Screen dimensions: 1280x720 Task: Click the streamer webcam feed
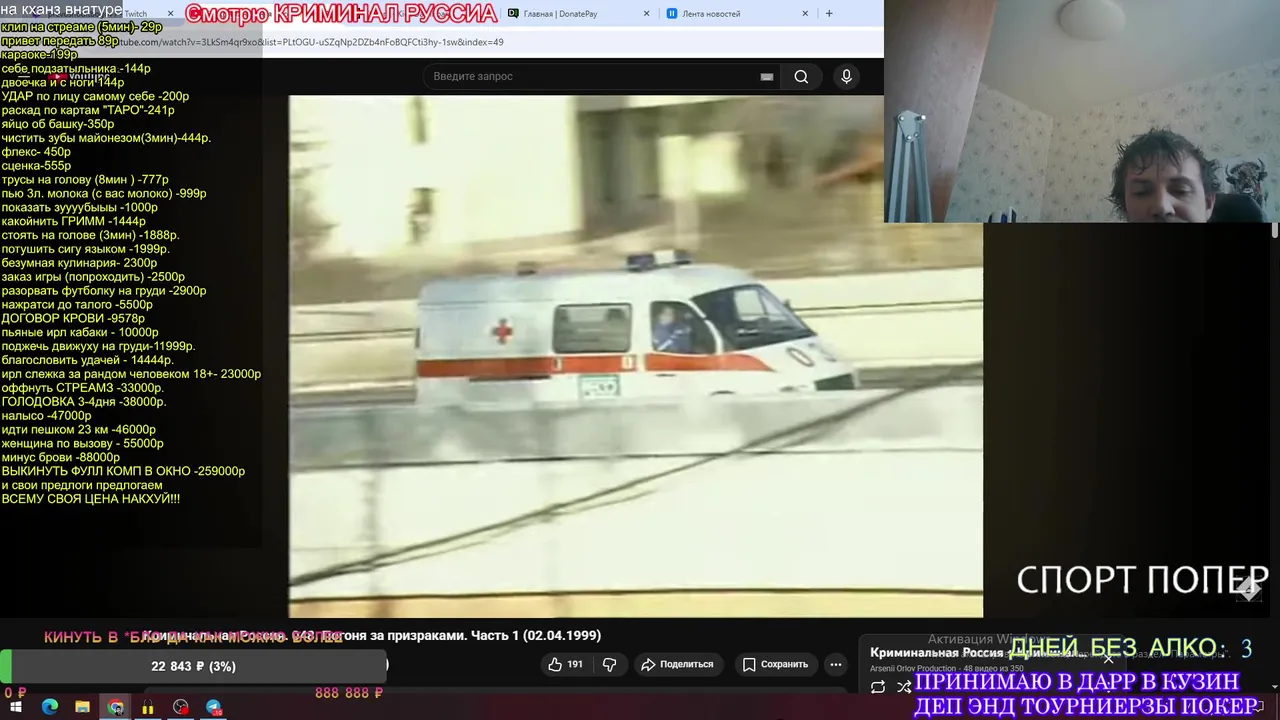pos(1082,111)
